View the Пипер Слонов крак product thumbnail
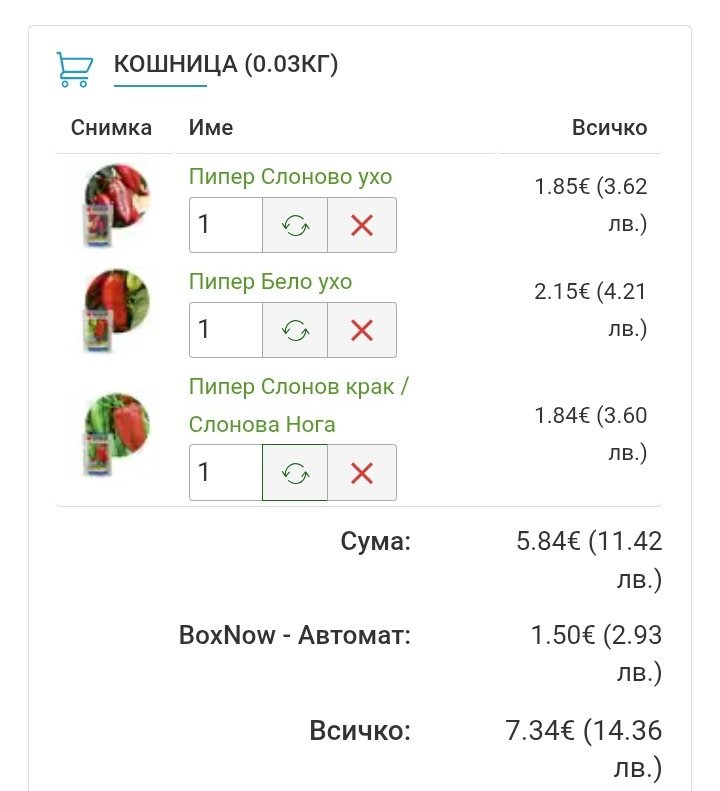Viewport: 720px width, 791px height. pyautogui.click(x=115, y=433)
